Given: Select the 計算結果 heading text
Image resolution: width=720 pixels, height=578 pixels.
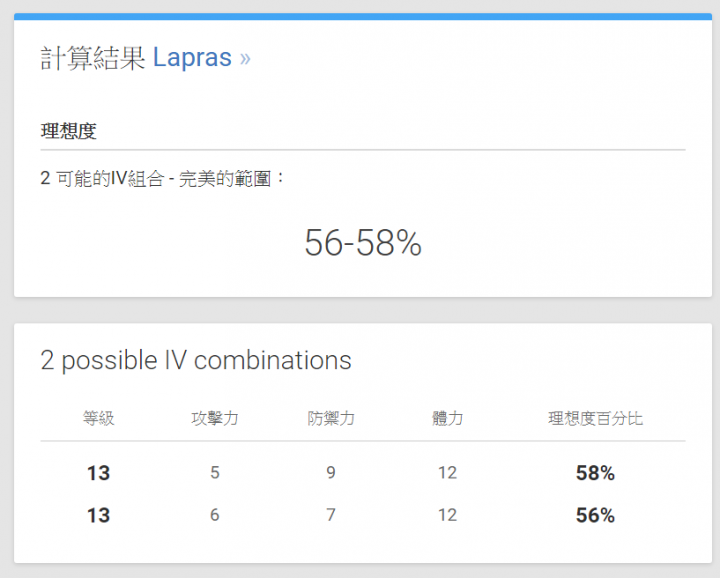Looking at the screenshot, I should click(93, 58).
